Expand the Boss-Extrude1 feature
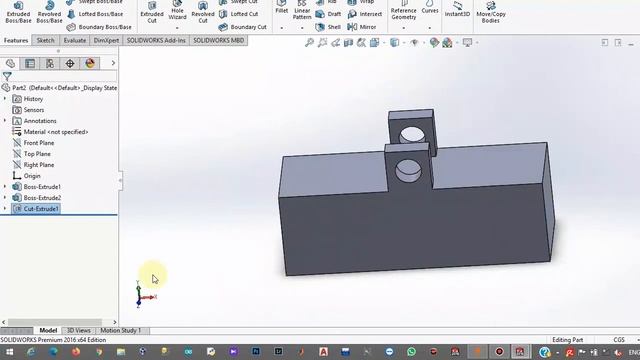640x360 pixels. pyautogui.click(x=5, y=187)
